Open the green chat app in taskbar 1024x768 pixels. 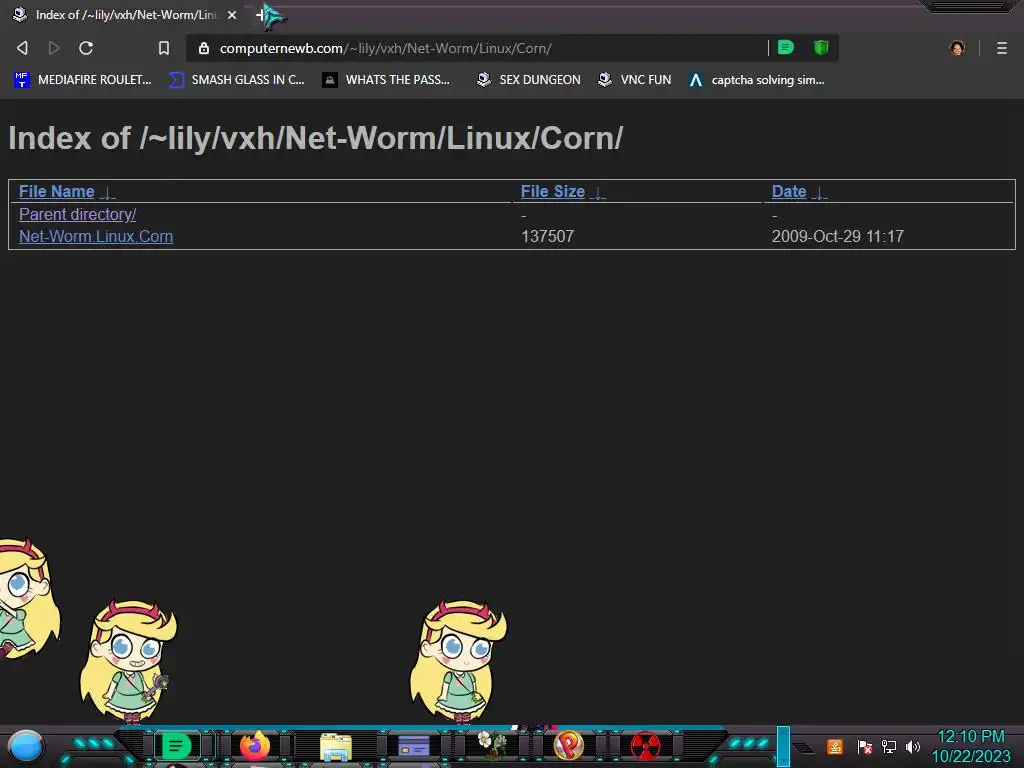pos(176,746)
